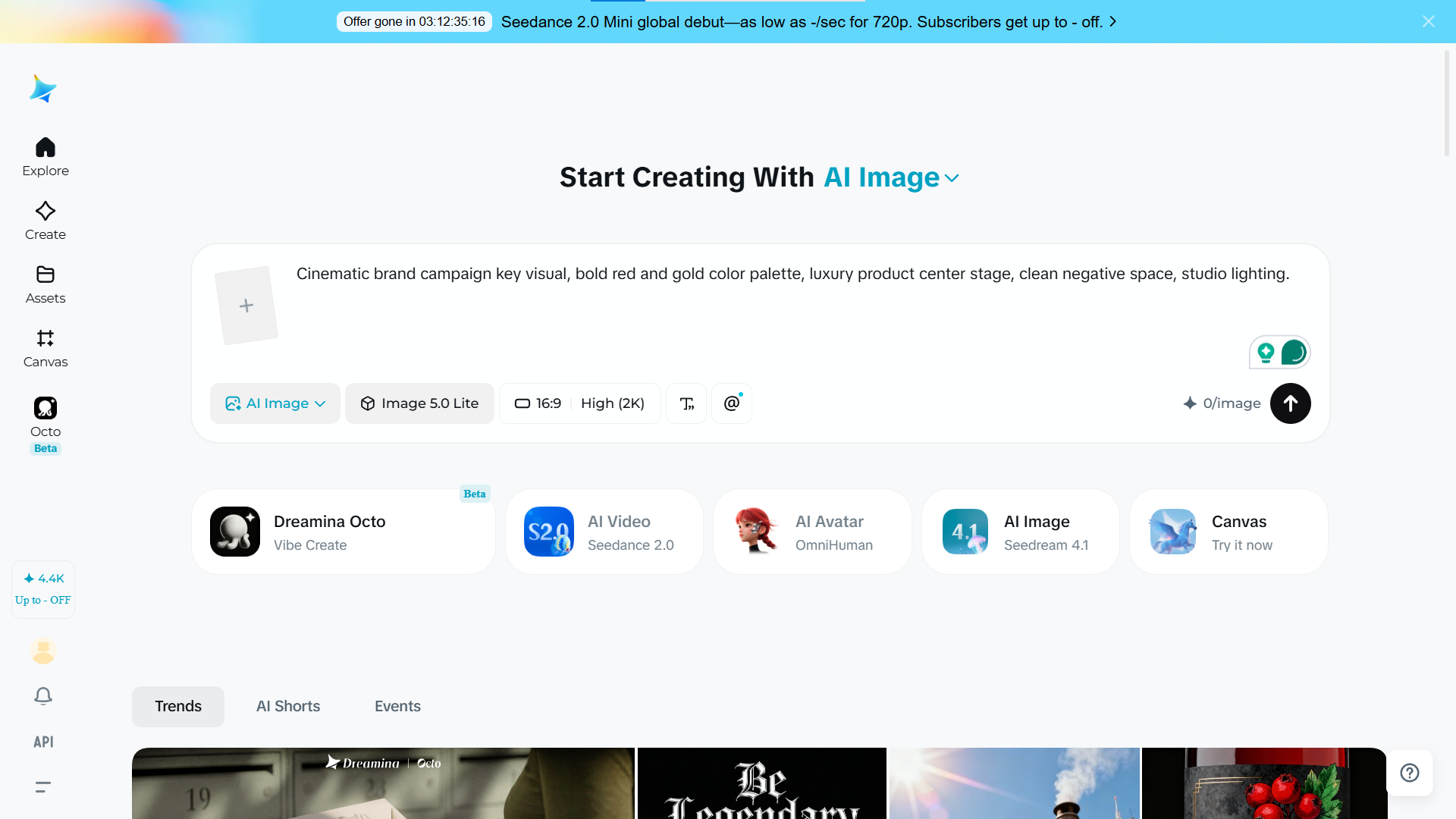Expand the sidebar menu lines icon

tap(43, 787)
